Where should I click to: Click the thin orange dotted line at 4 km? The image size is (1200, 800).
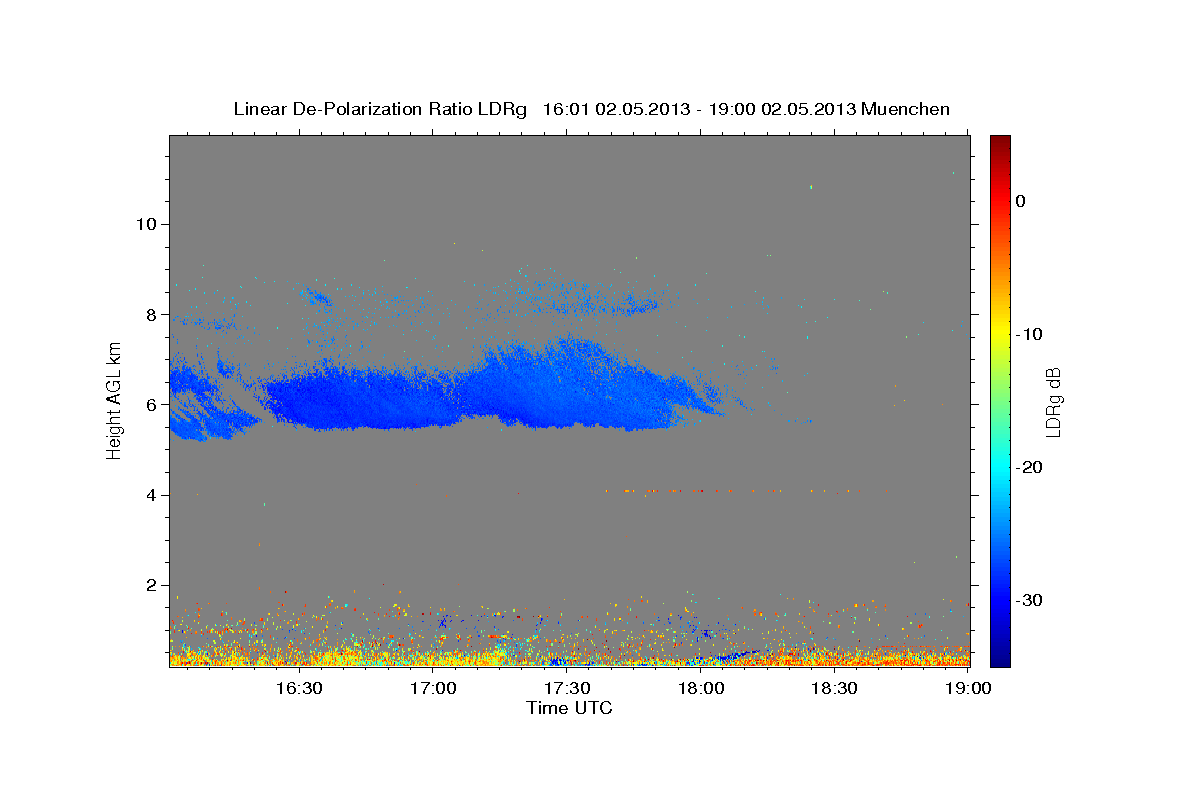tap(745, 491)
